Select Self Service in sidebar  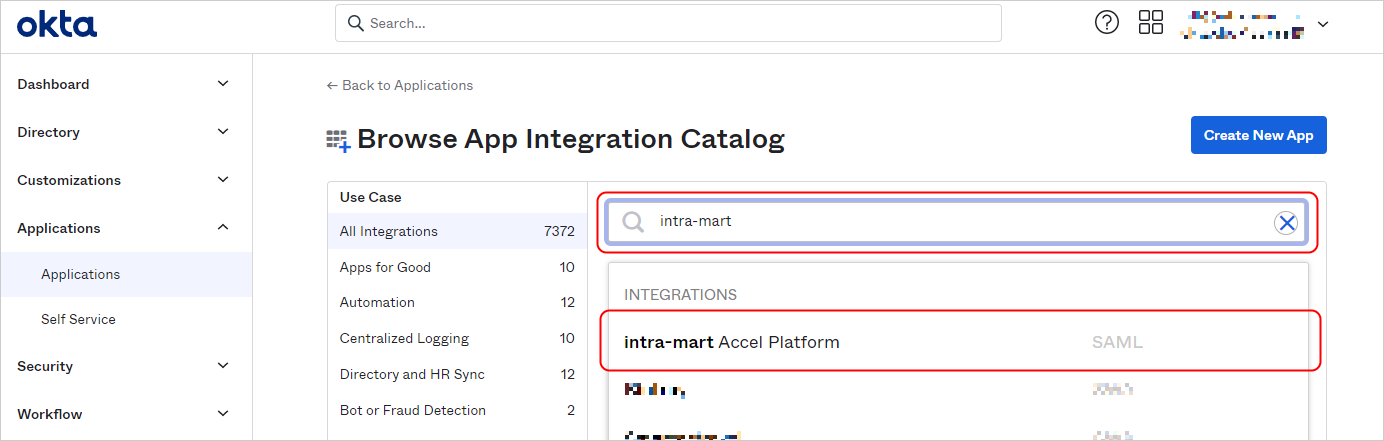pos(78,319)
